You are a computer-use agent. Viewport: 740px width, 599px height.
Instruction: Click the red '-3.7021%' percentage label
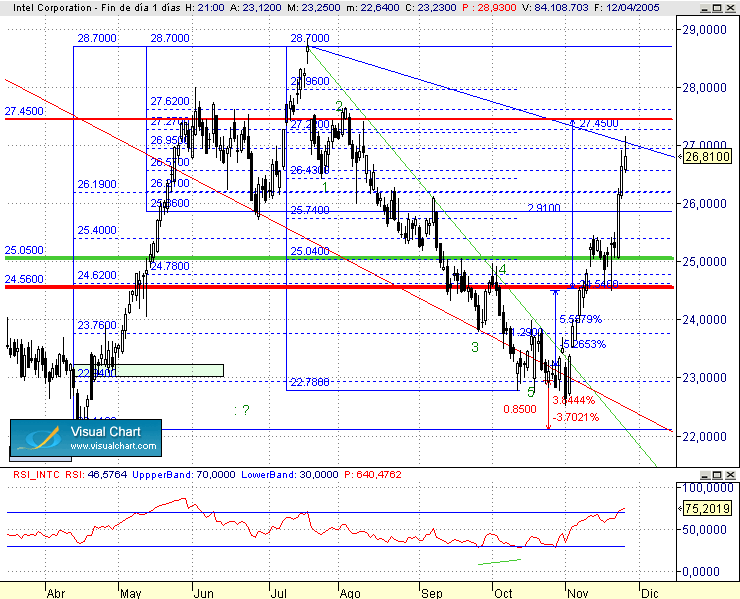(x=576, y=417)
